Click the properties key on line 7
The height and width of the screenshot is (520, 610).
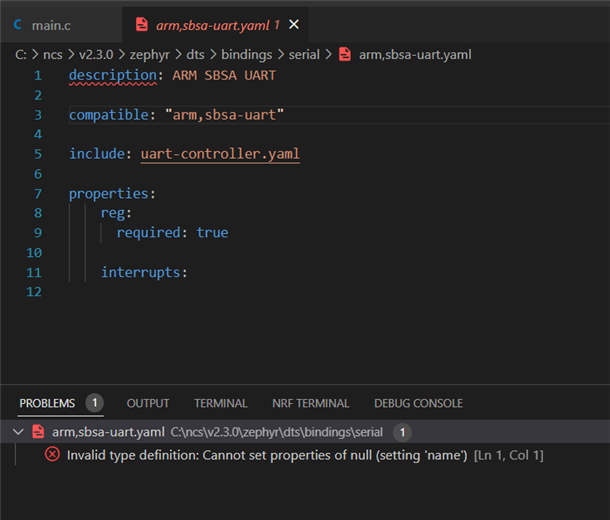tap(109, 194)
